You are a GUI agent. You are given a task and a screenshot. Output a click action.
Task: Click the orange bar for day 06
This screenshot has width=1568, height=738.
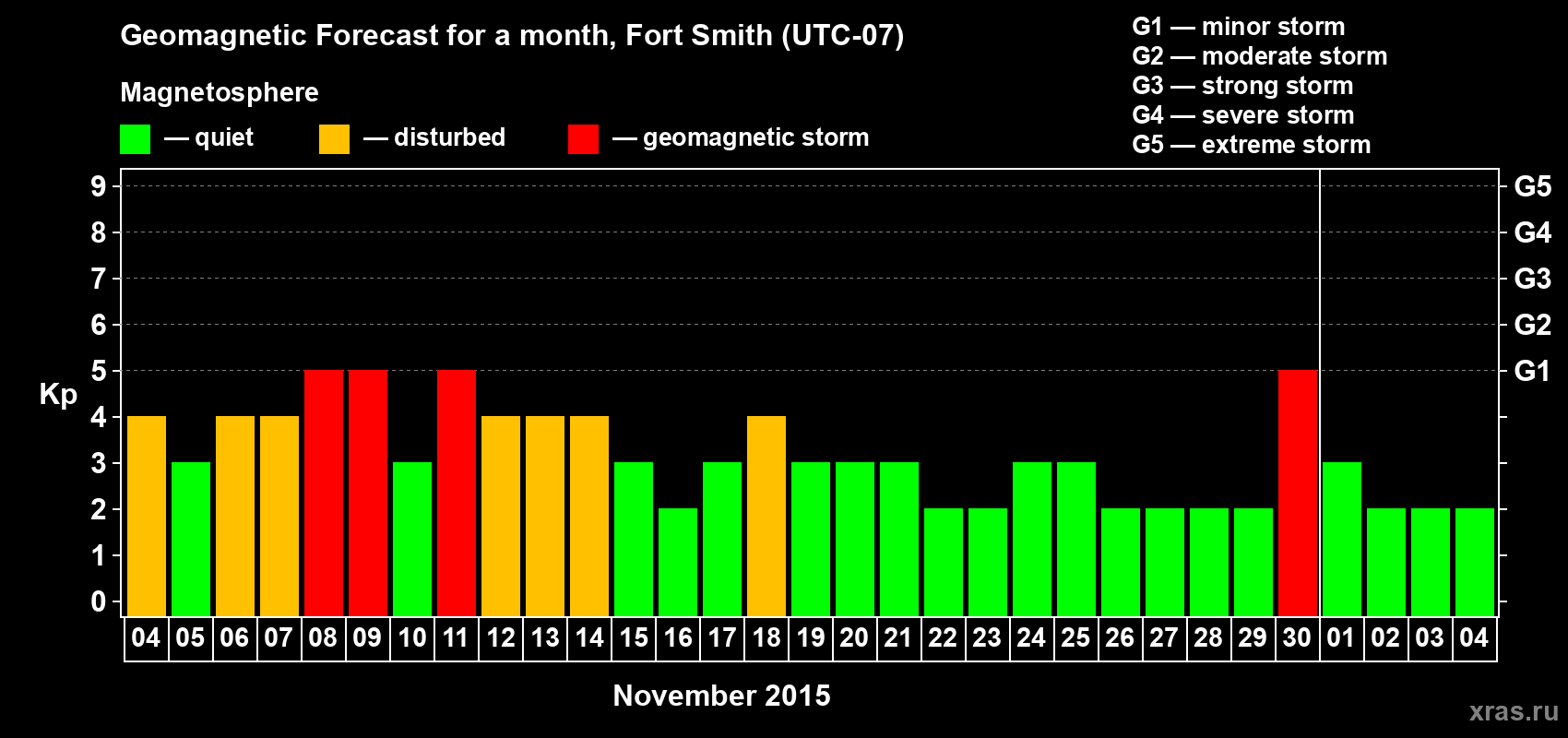tap(235, 516)
